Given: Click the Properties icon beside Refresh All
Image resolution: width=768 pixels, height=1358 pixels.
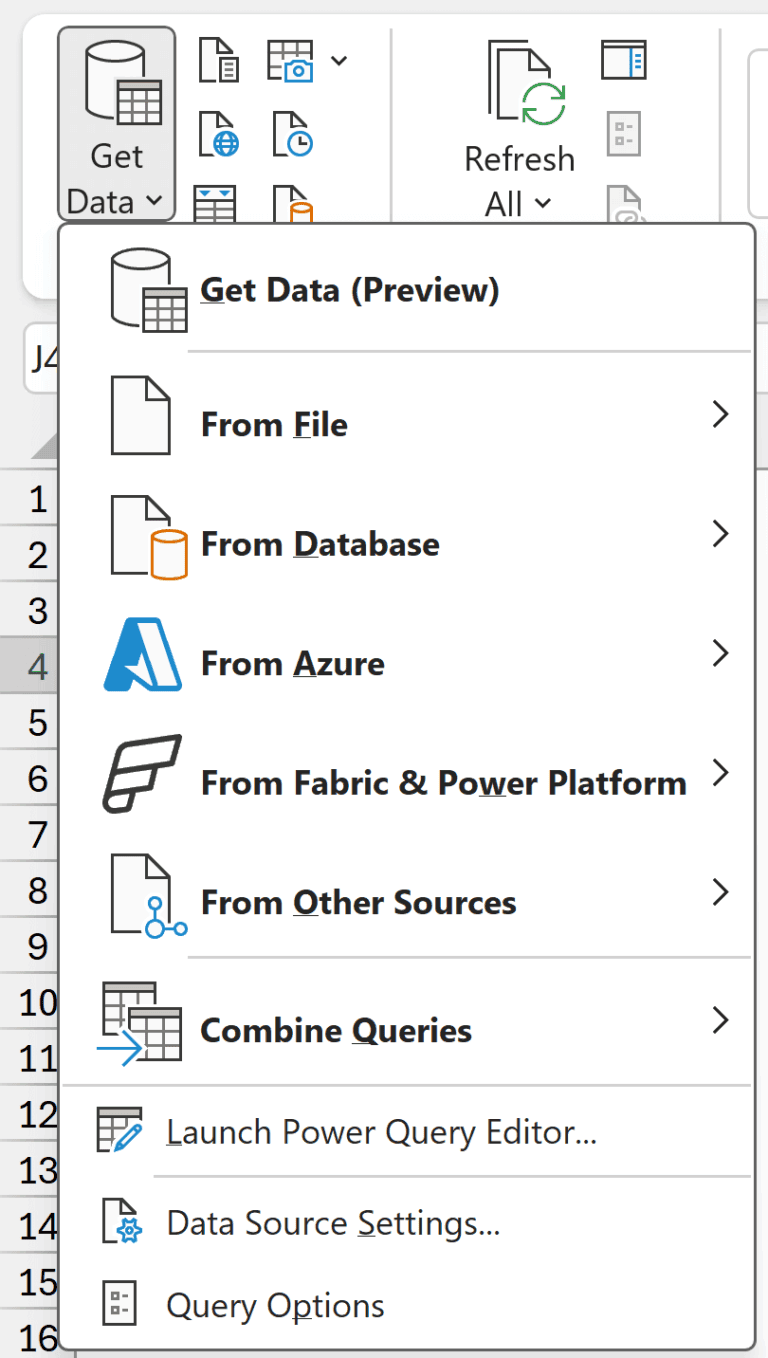Looking at the screenshot, I should [624, 133].
